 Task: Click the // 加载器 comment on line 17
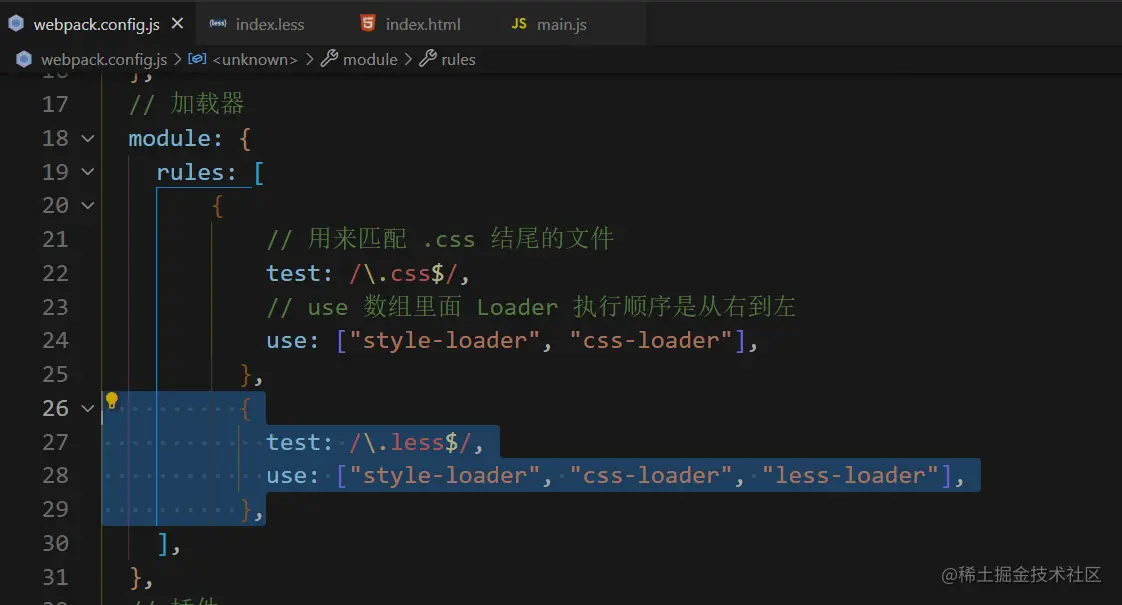(x=186, y=104)
